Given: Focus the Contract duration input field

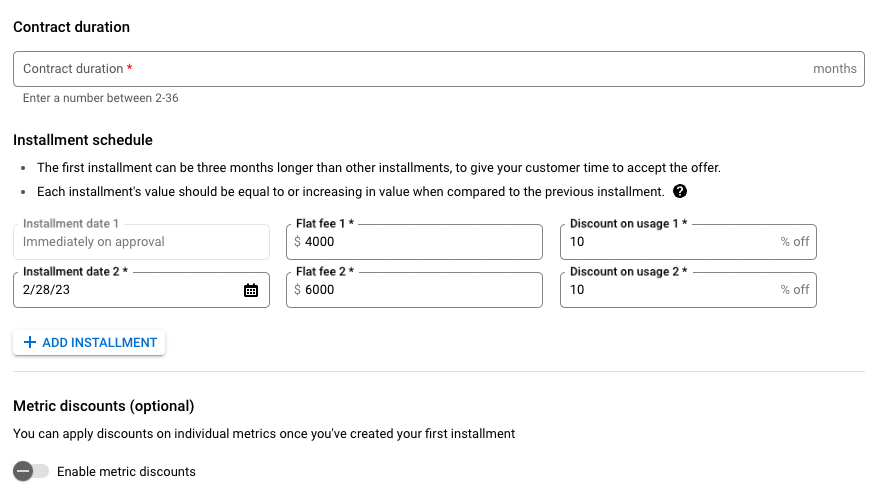Looking at the screenshot, I should point(439,69).
